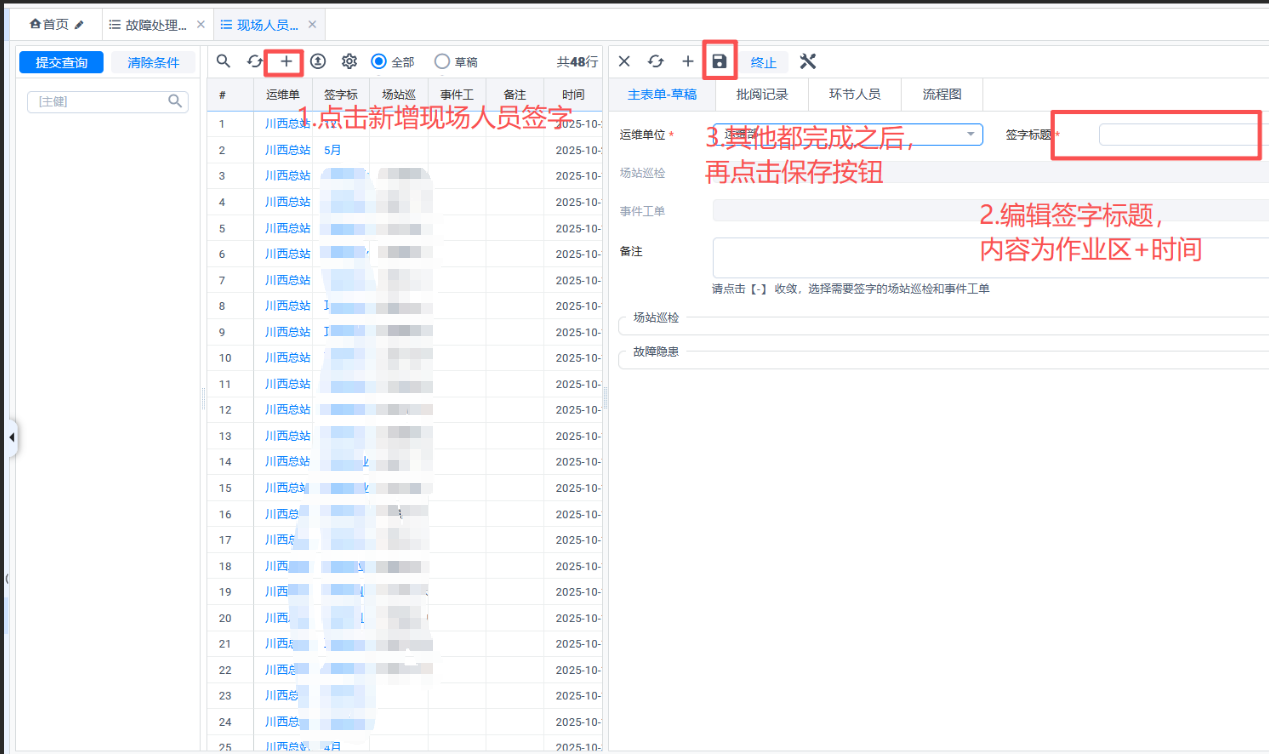This screenshot has width=1269, height=754.
Task: Open list settings gear icon
Action: coord(349,62)
